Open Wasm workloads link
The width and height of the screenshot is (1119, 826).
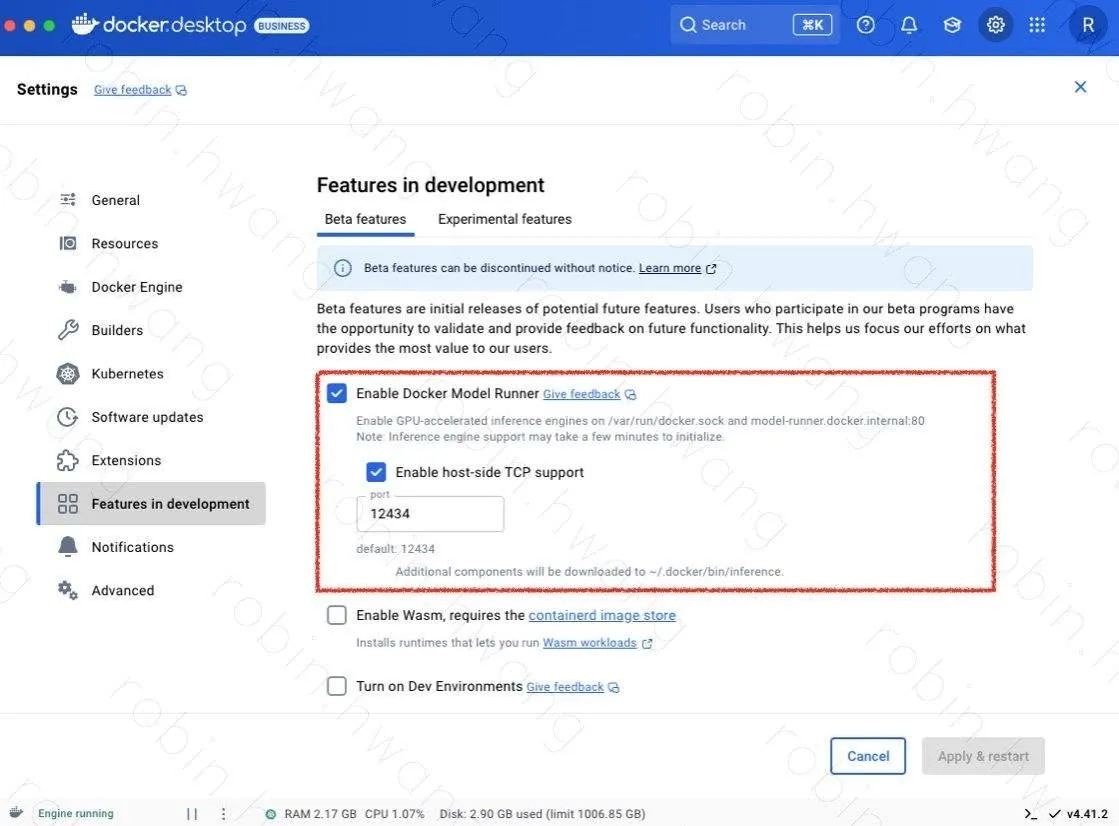pyautogui.click(x=589, y=643)
